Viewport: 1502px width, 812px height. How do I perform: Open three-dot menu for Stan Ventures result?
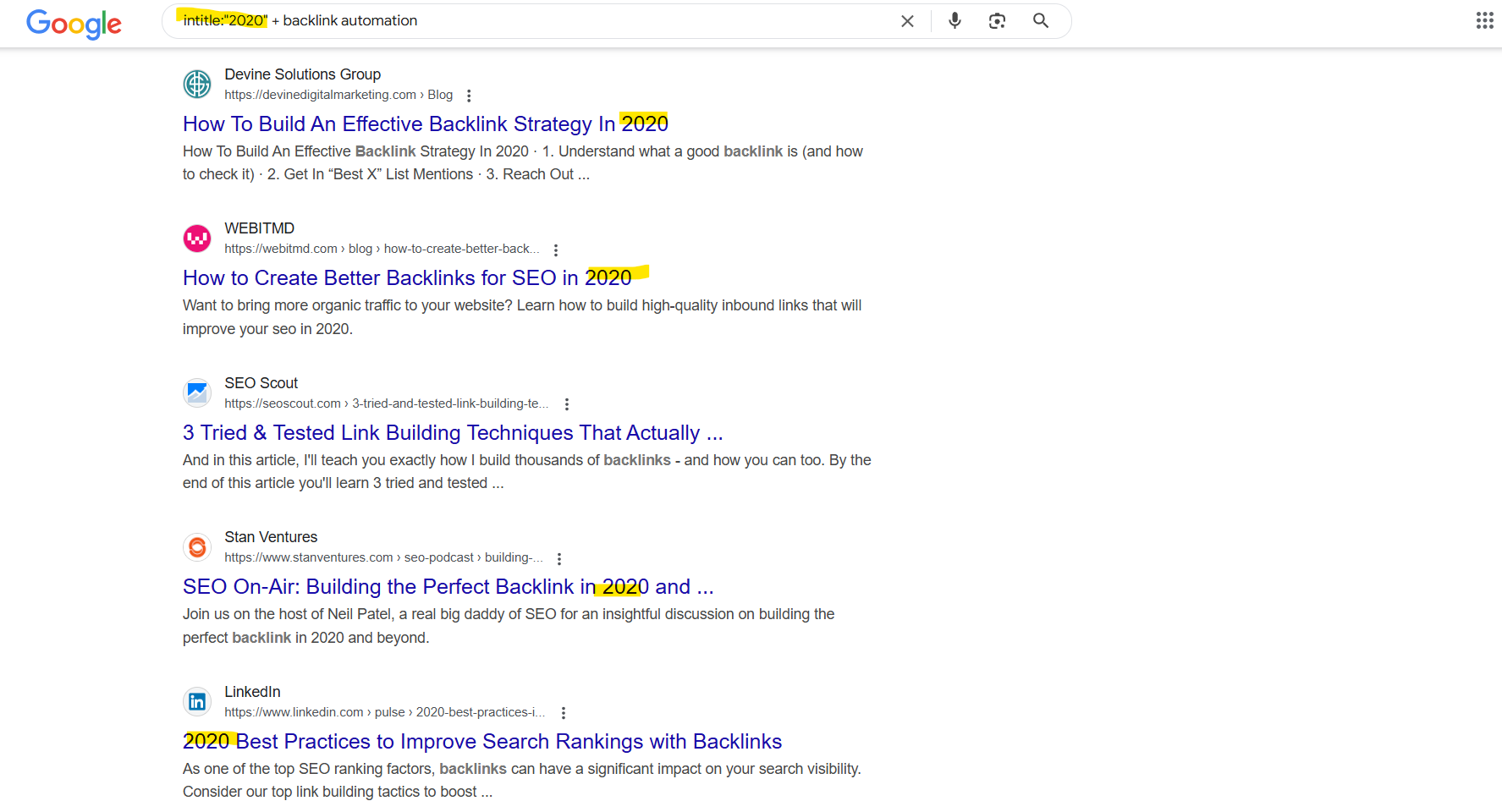[559, 558]
